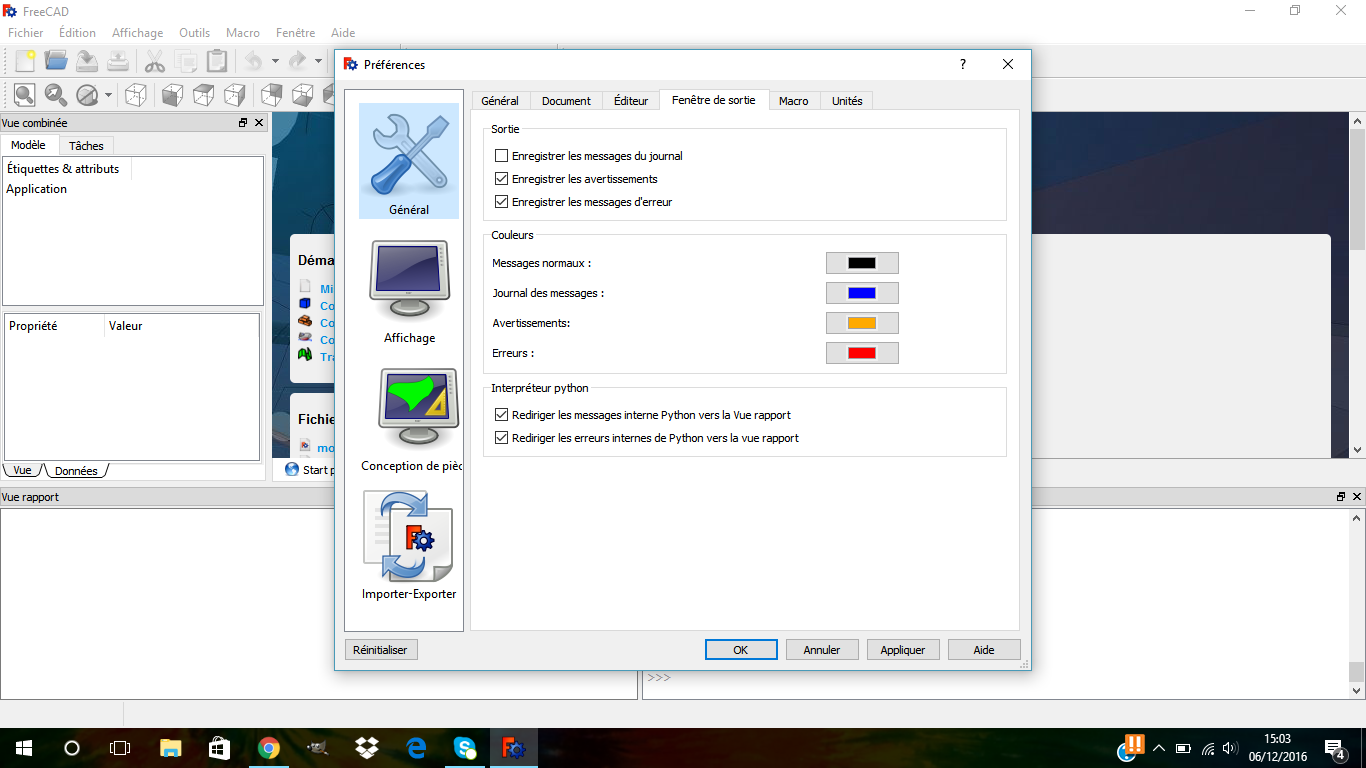Toggle Rediriger les erreurs internes de Python
The width and height of the screenshot is (1366, 768).
pyautogui.click(x=502, y=438)
